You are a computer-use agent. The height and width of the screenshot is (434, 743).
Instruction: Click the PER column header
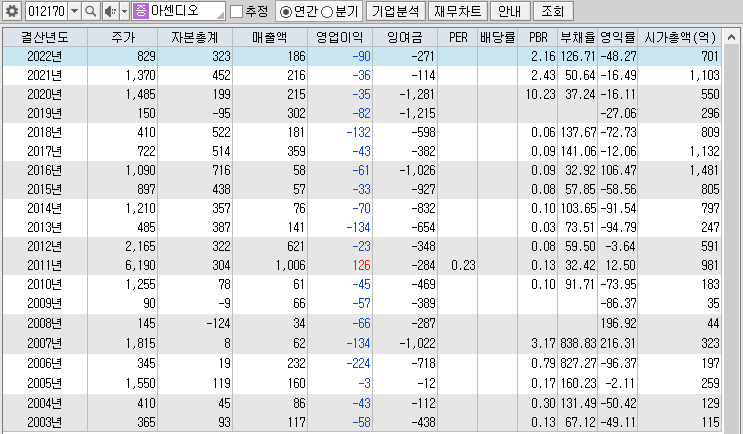[x=458, y=37]
